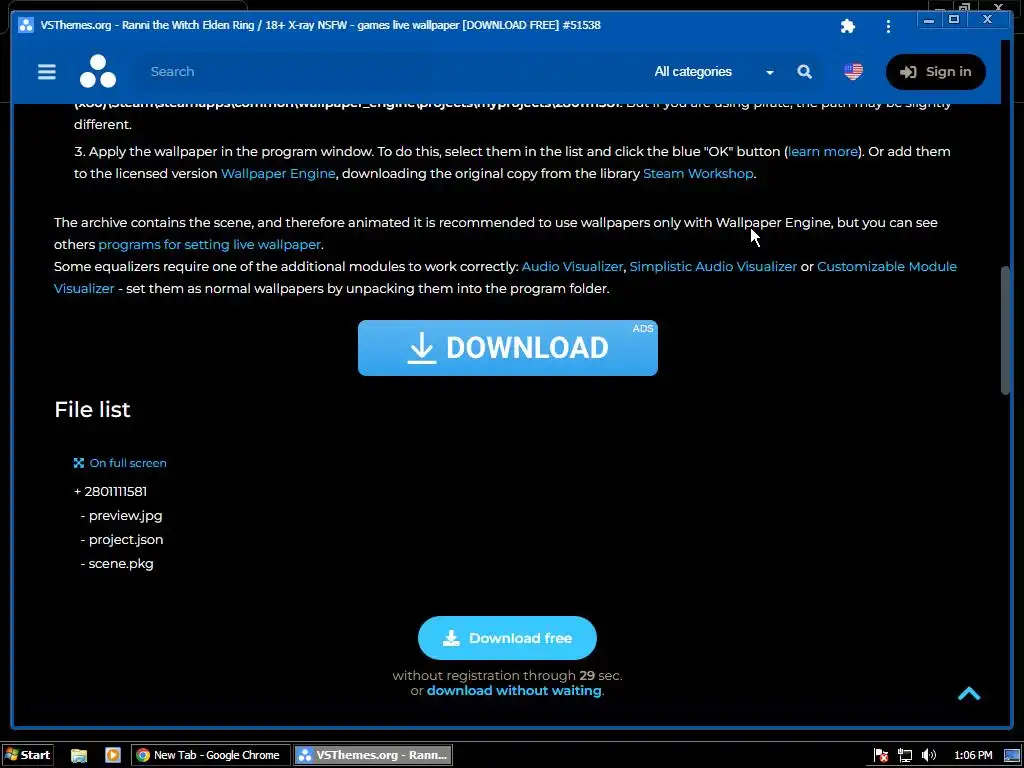Click the show desktop icon by the clock
This screenshot has width=1024, height=768.
tap(1012, 756)
